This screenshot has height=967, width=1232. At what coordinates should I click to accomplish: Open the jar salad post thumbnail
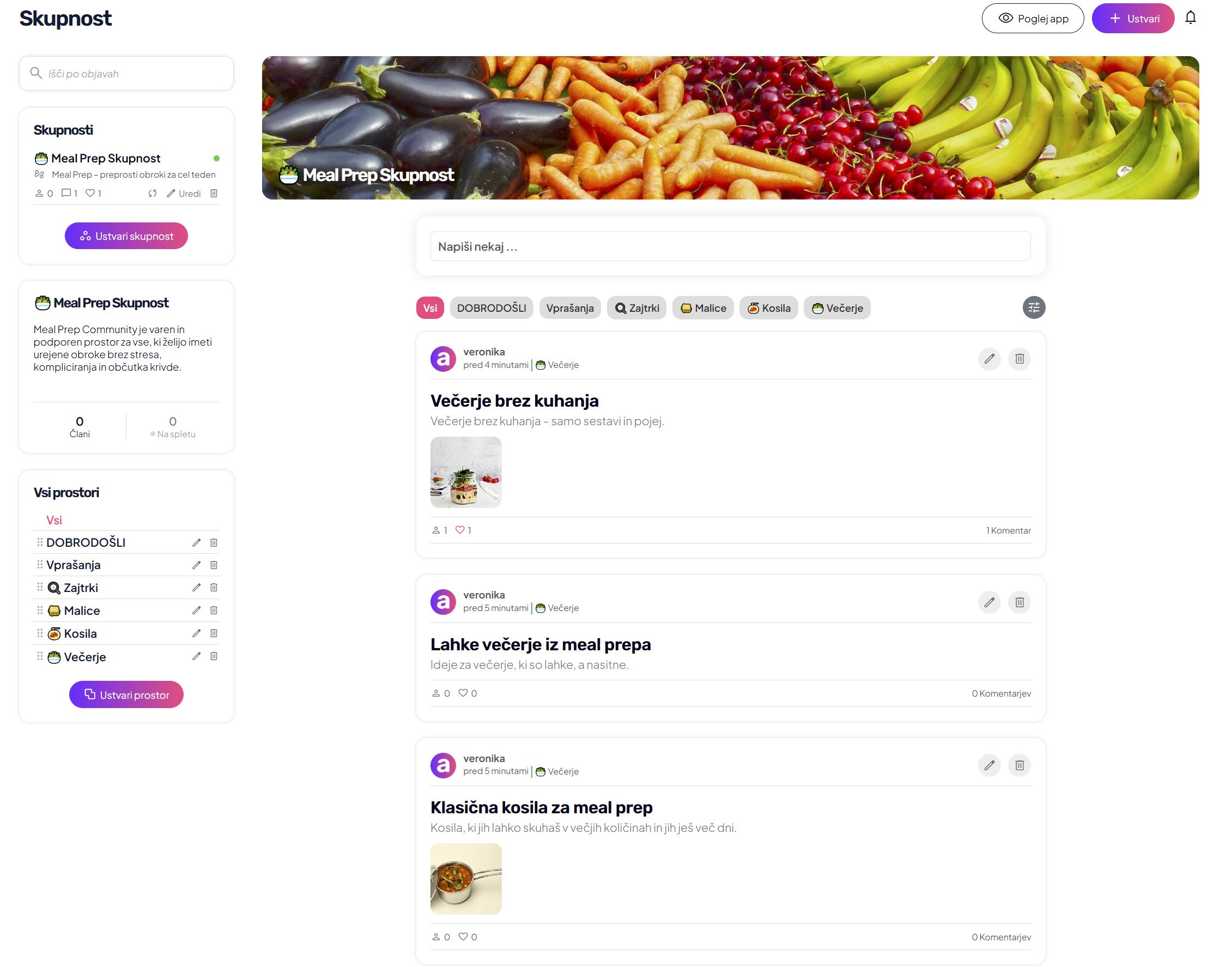pos(465,472)
